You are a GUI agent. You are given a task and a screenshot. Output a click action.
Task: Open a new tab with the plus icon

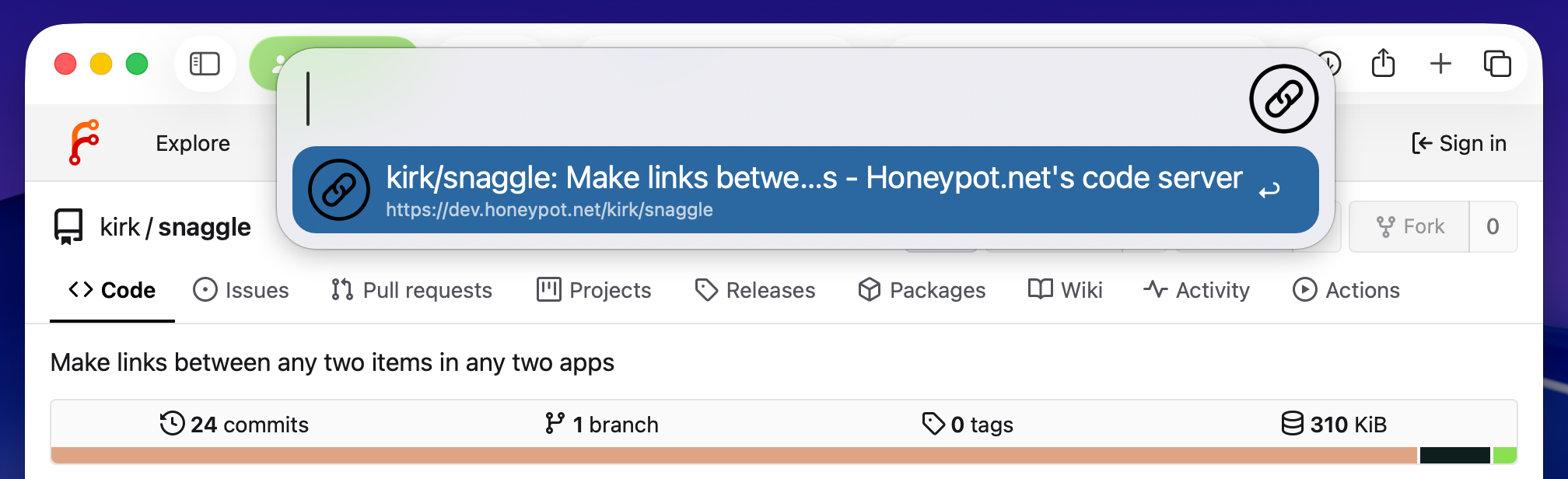pos(1440,64)
